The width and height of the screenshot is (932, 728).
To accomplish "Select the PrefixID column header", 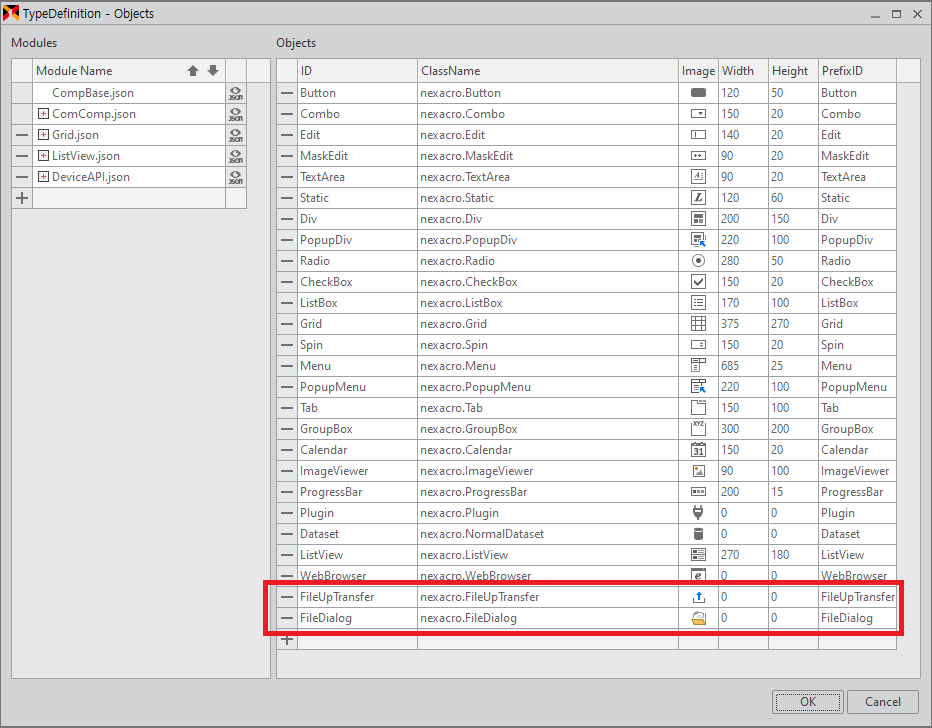I will [x=856, y=71].
